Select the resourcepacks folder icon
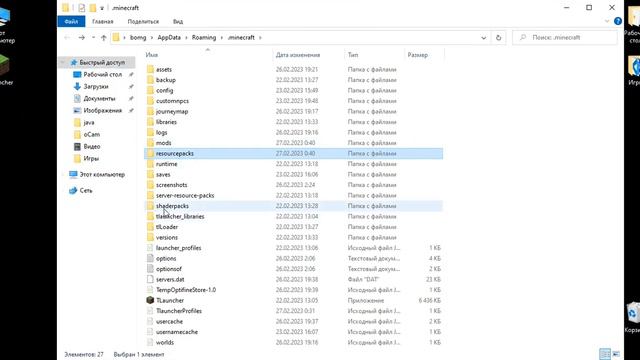640x360 pixels. 150,153
